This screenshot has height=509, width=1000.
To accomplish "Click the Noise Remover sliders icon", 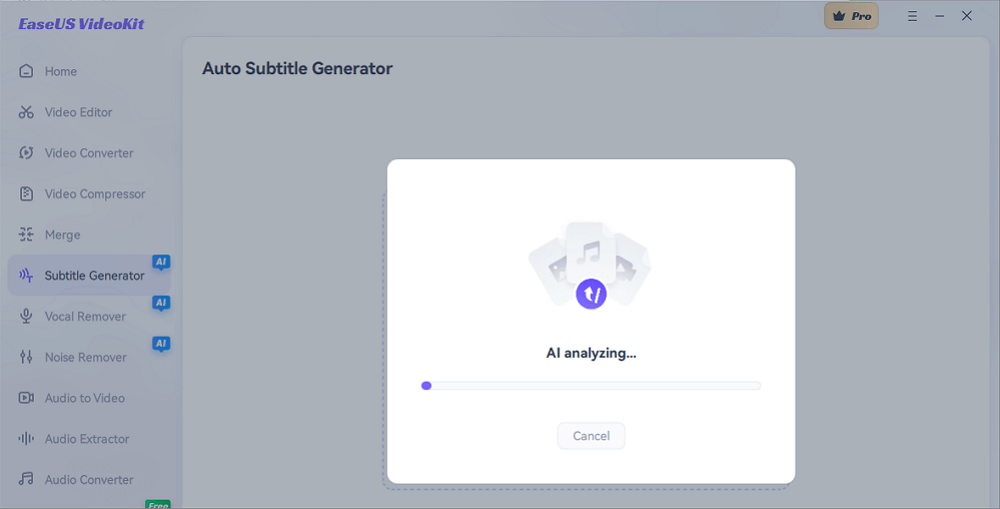I will click(x=26, y=357).
